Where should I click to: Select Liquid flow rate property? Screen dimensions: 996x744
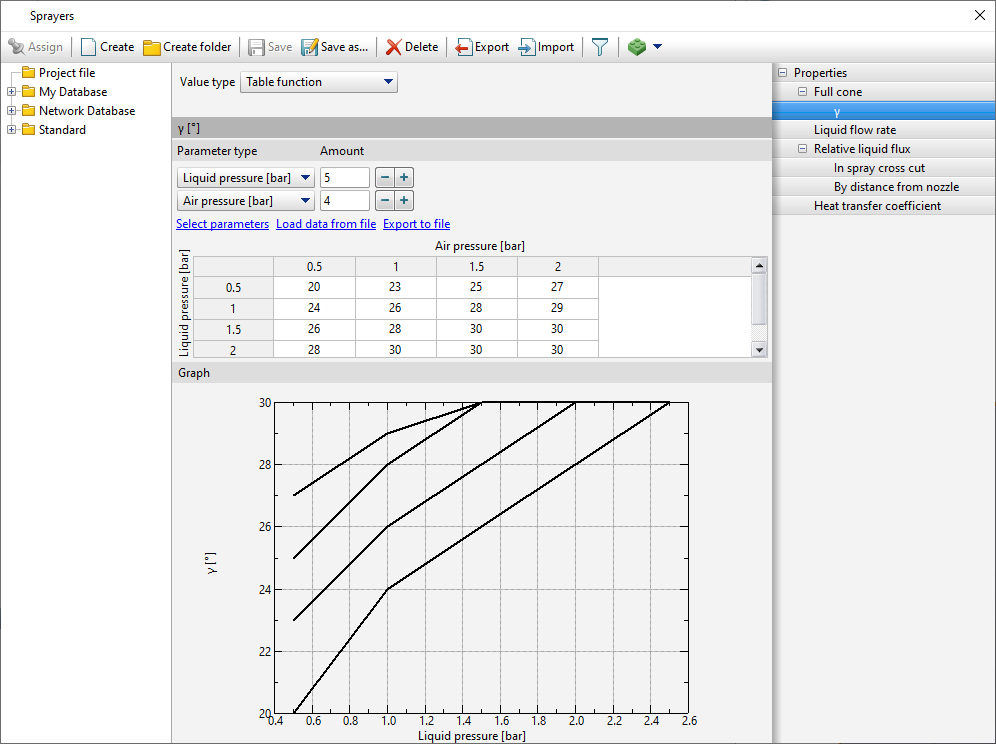click(854, 130)
